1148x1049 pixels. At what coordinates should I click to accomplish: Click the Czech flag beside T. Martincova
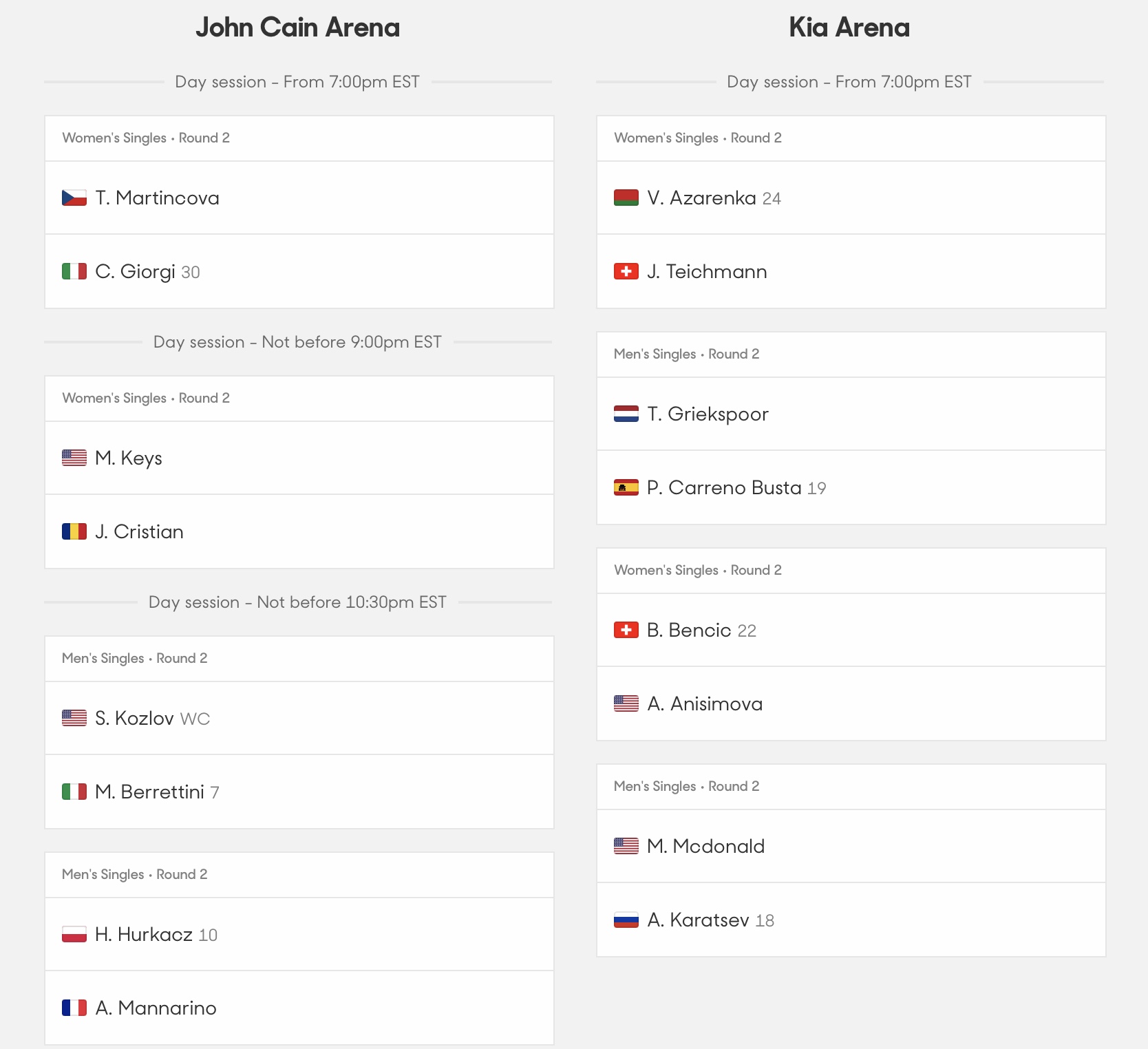pyautogui.click(x=74, y=198)
